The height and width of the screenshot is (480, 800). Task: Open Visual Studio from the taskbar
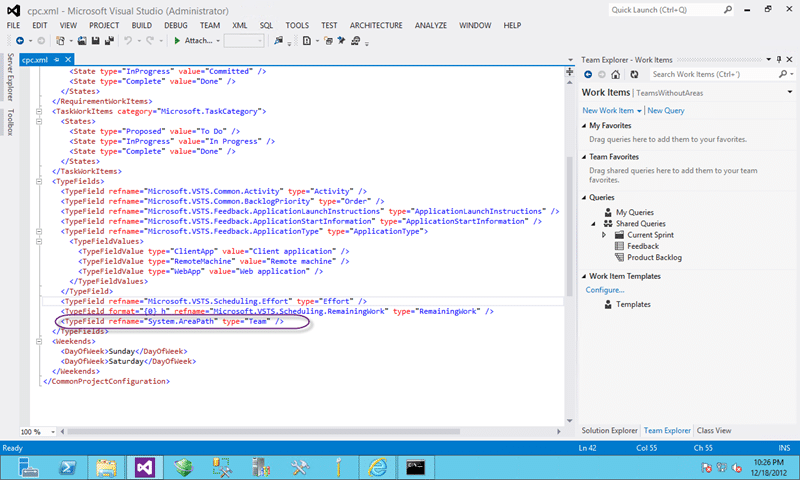coord(144,467)
